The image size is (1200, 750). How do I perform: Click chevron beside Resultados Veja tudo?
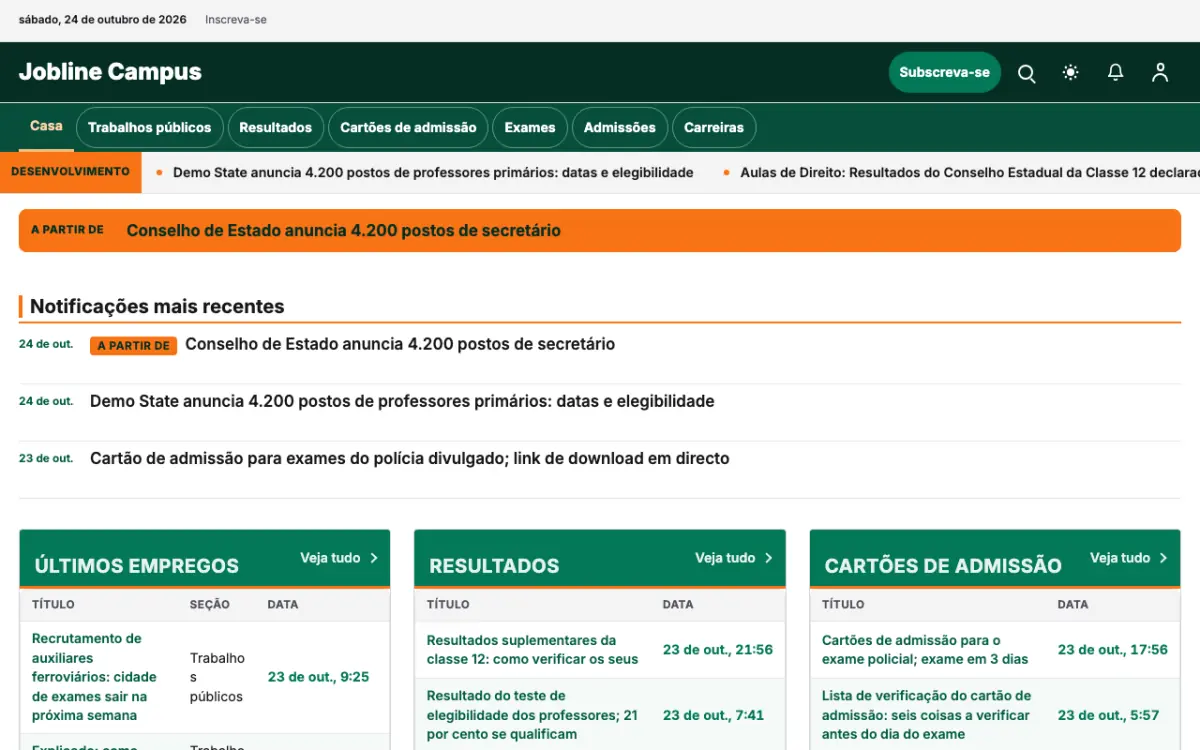tap(769, 558)
